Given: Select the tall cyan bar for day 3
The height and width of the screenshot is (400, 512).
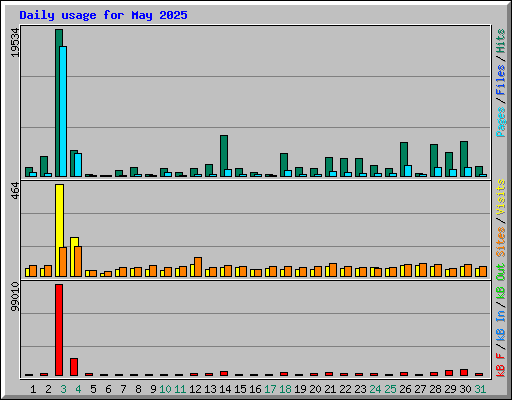Looking at the screenshot, I should pos(63,111).
